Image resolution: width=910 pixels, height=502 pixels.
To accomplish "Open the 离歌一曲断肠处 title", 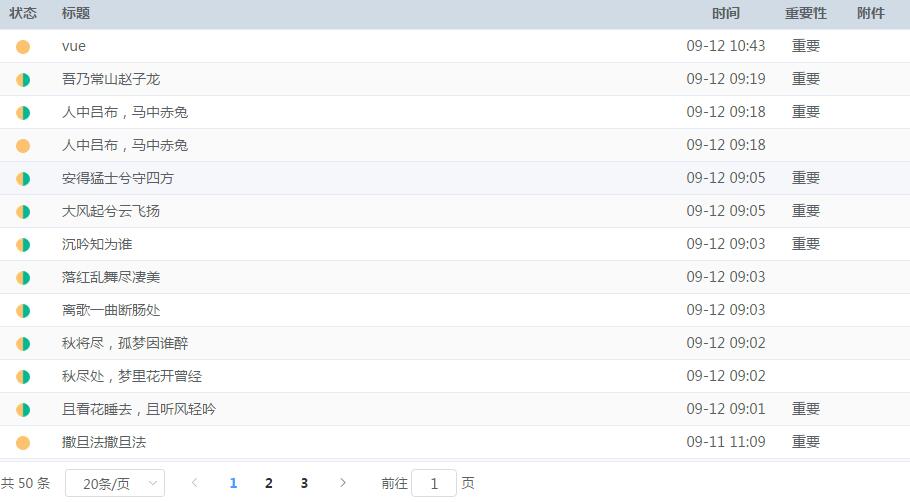I will point(111,310).
